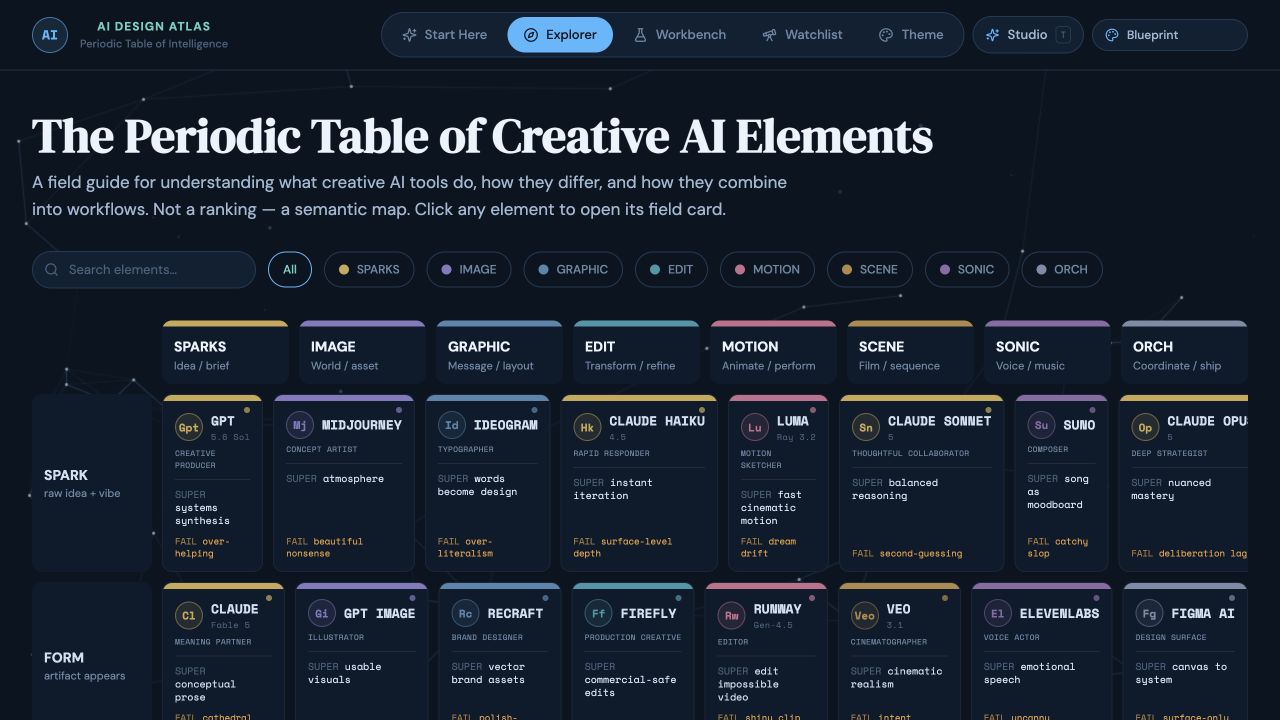Click the Studio button

[1028, 35]
